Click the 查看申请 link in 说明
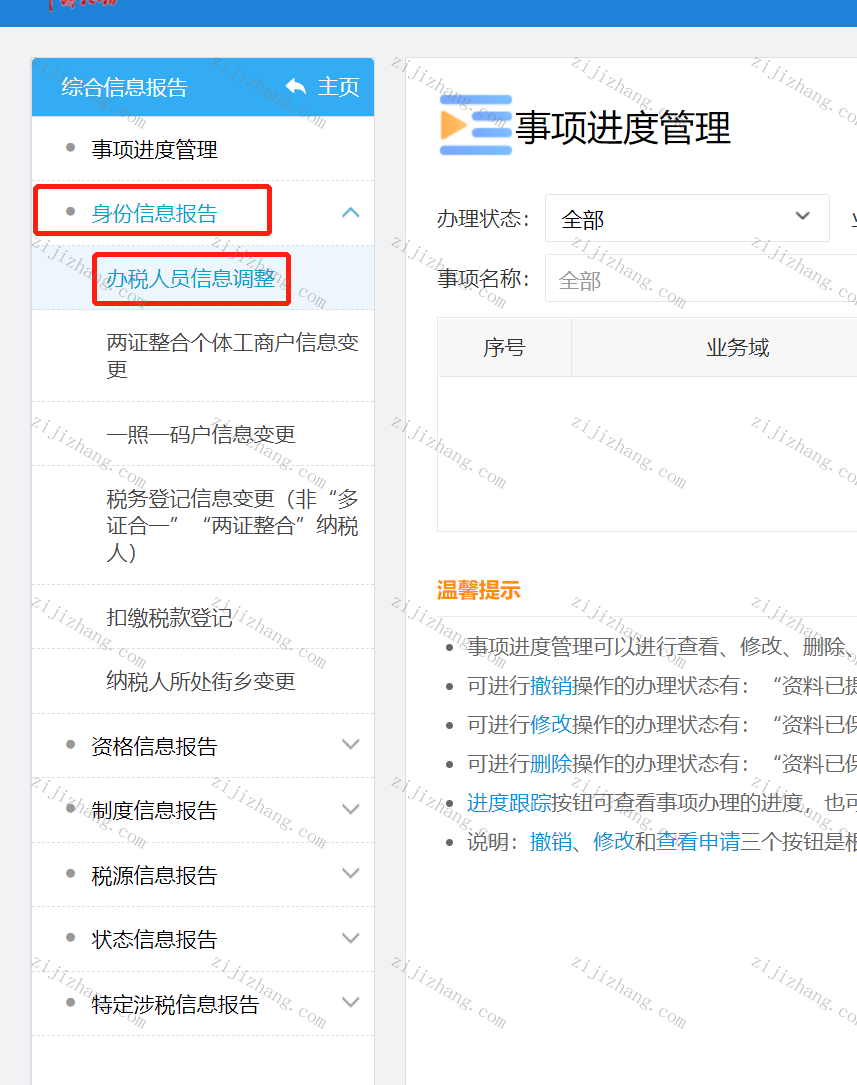 698,841
